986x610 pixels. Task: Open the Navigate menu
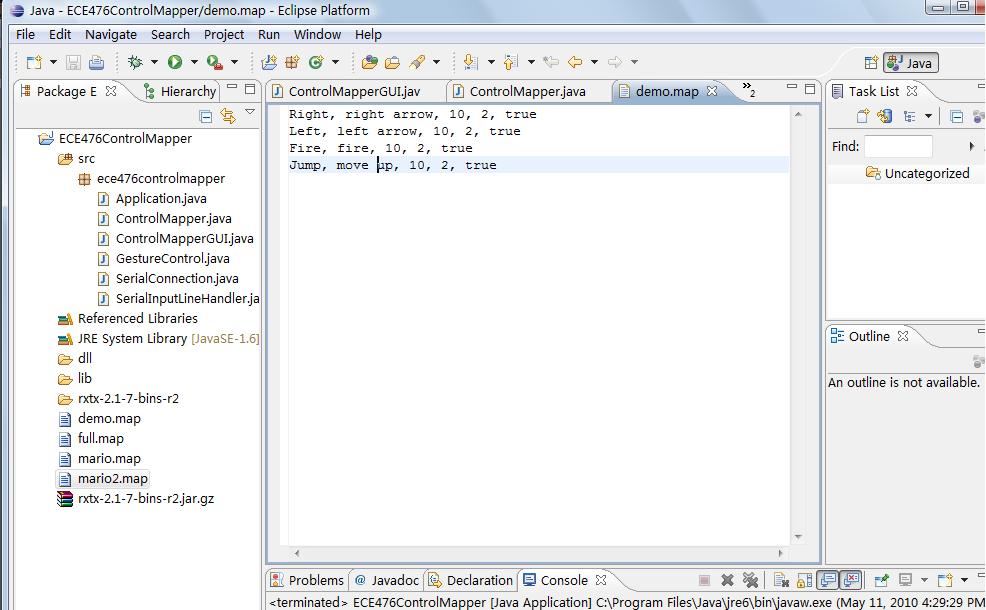(111, 35)
